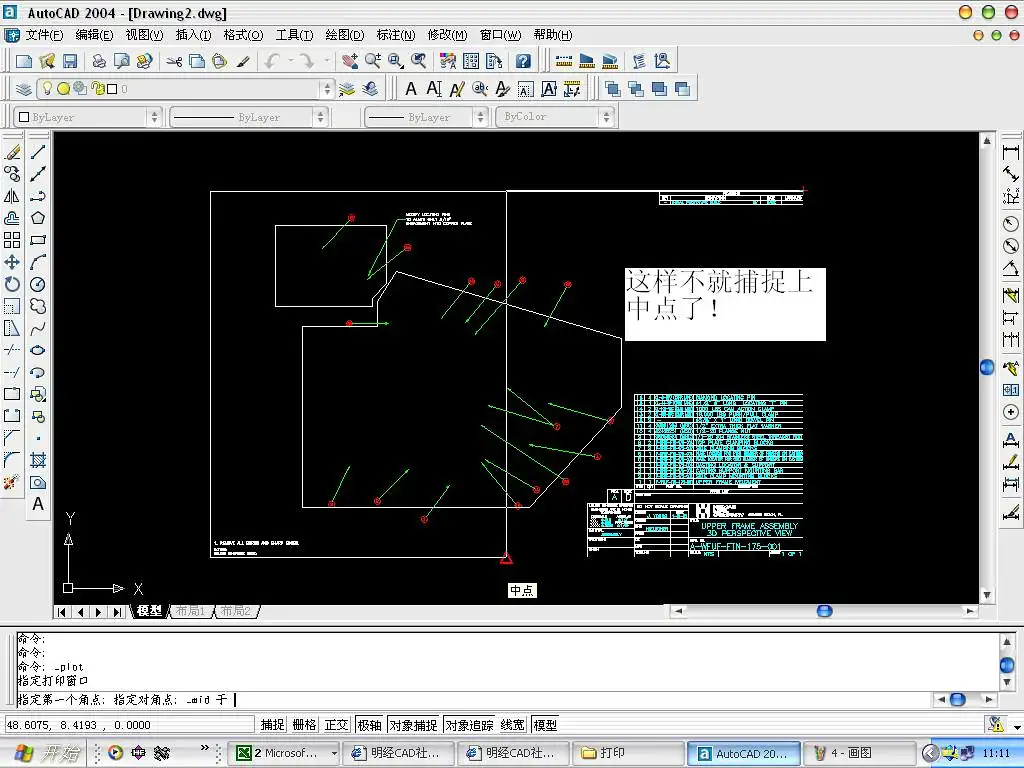Select the Rectangle draw tool
Image resolution: width=1024 pixels, height=768 pixels.
38,240
